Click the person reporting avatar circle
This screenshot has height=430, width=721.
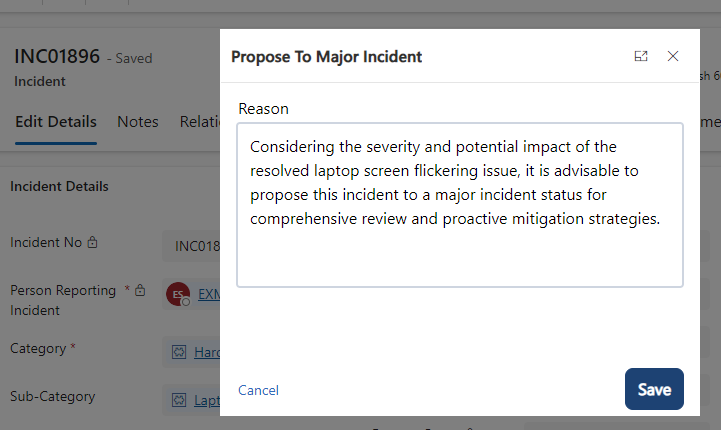tap(177, 295)
